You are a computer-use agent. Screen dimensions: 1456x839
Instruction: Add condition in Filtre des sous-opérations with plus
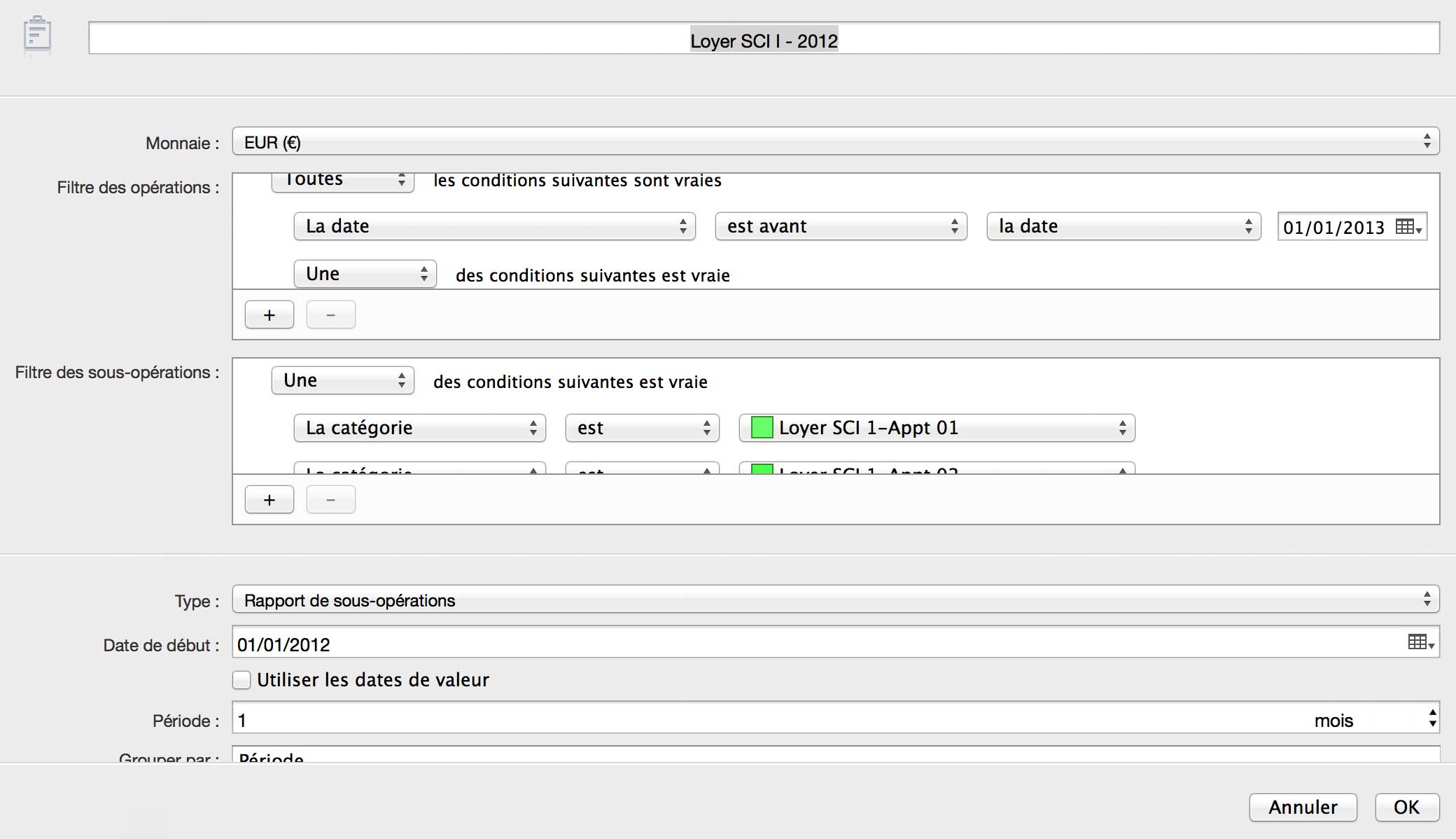[x=269, y=500]
